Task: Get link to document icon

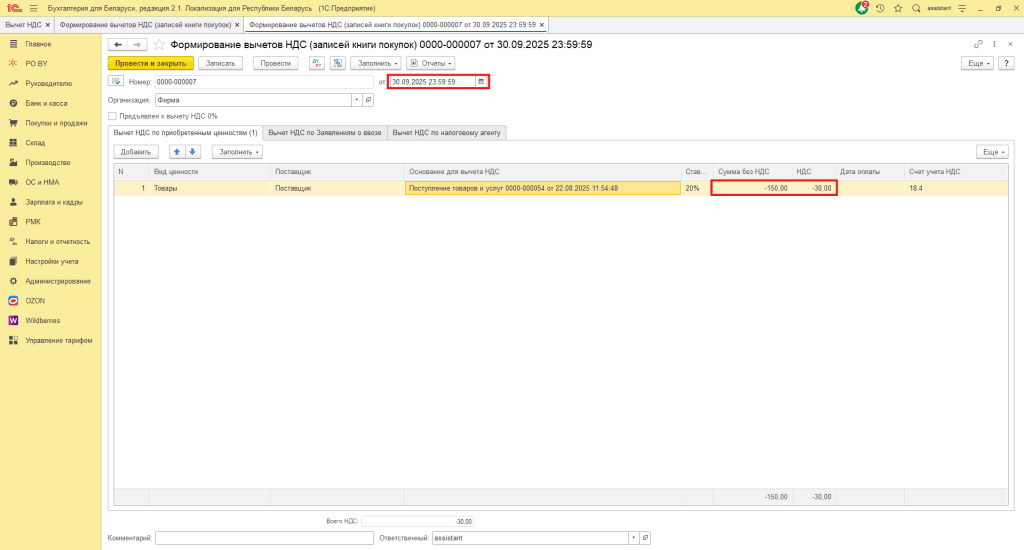Action: [x=978, y=45]
